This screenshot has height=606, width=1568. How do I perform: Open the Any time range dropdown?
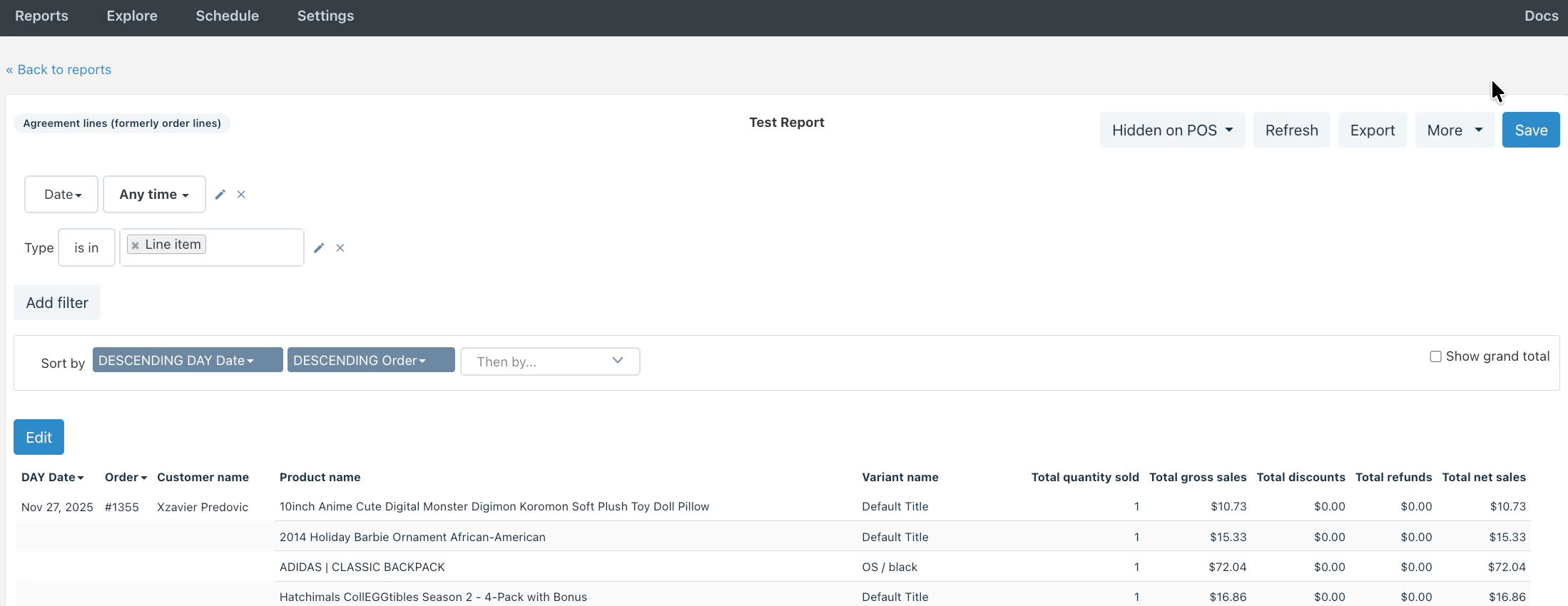point(154,195)
